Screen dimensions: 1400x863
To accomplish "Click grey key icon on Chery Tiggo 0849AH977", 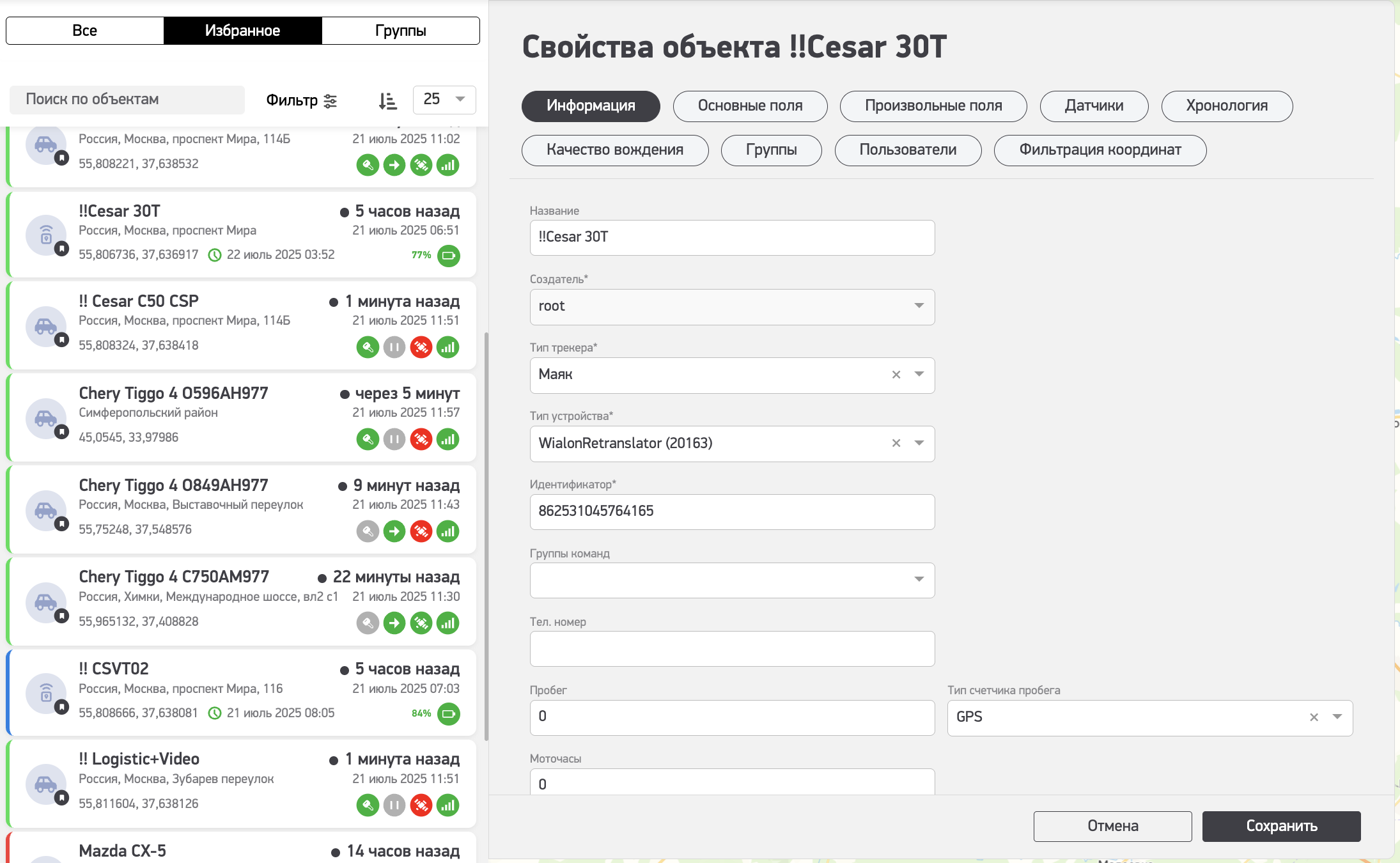I will pos(368,531).
